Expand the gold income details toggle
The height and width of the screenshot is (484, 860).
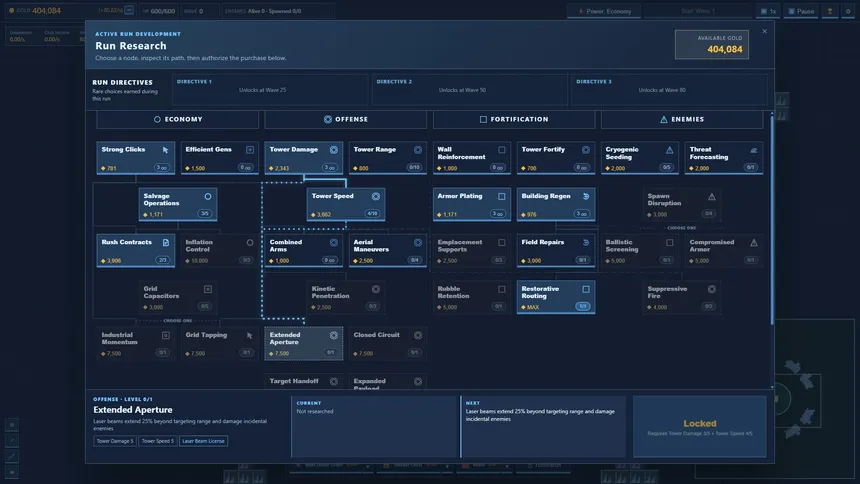tap(129, 10)
